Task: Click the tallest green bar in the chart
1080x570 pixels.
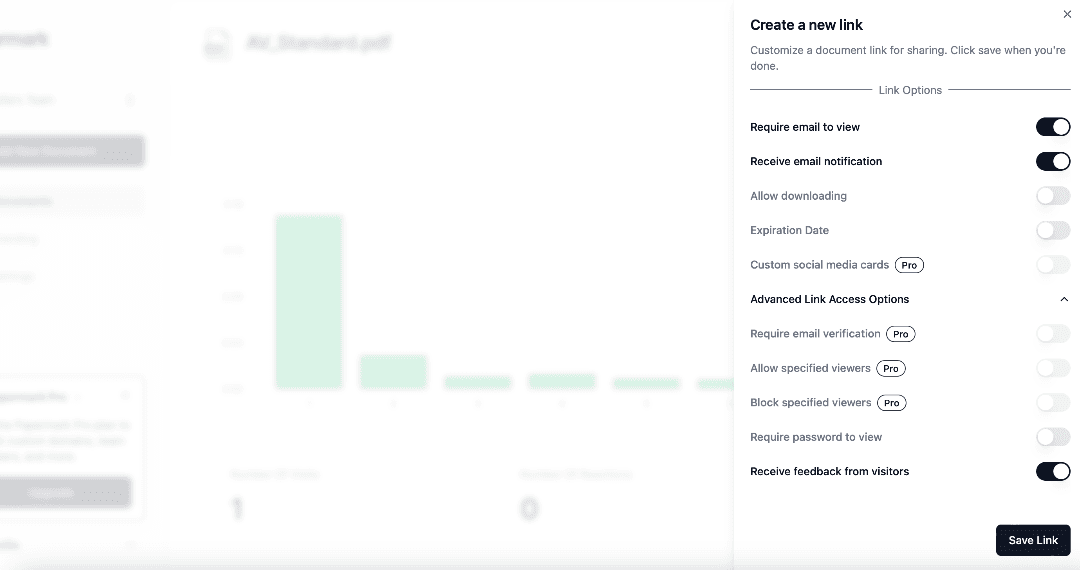Action: (x=309, y=301)
